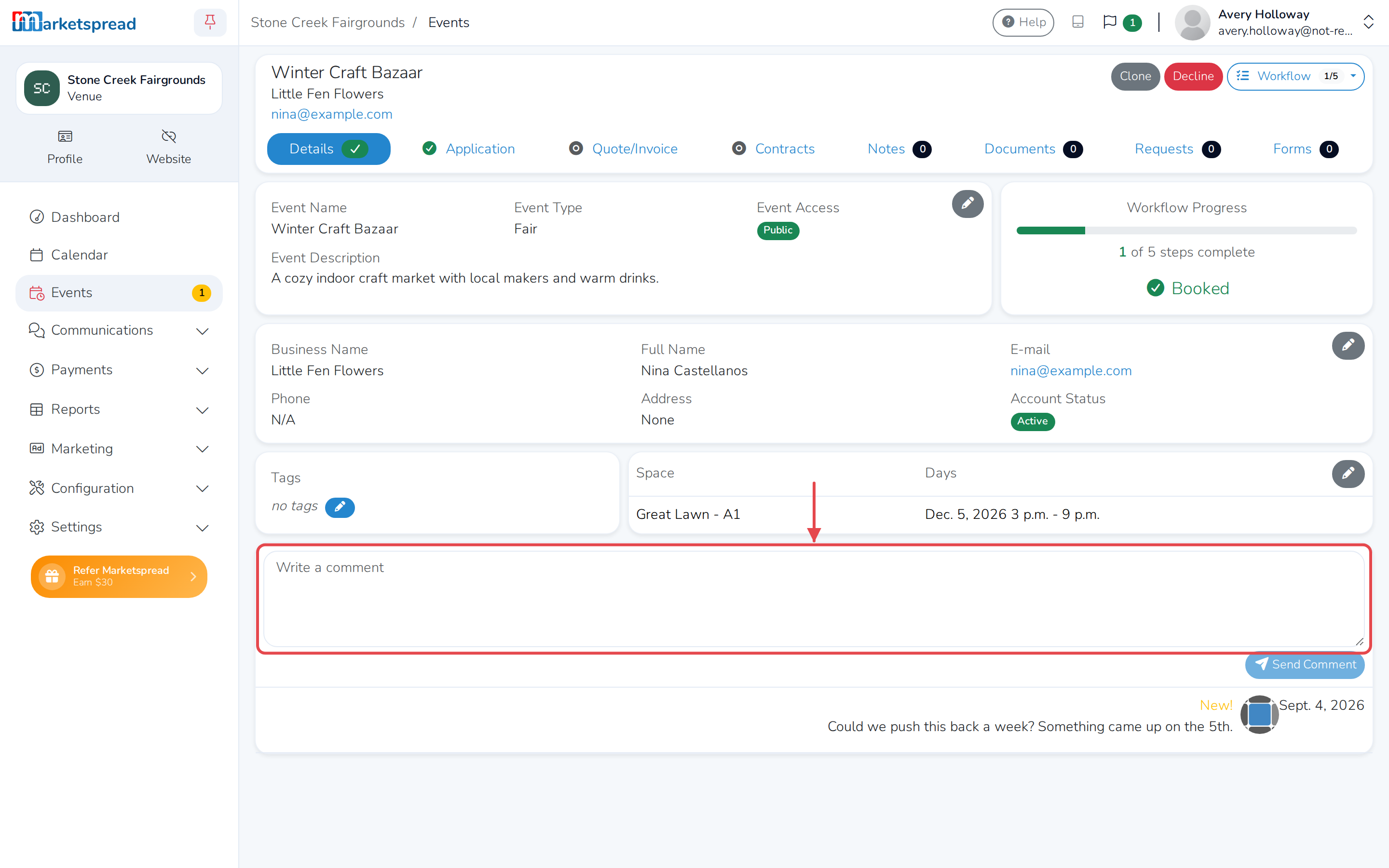Focus the Write a comment field
The width and height of the screenshot is (1389, 868).
click(x=814, y=599)
